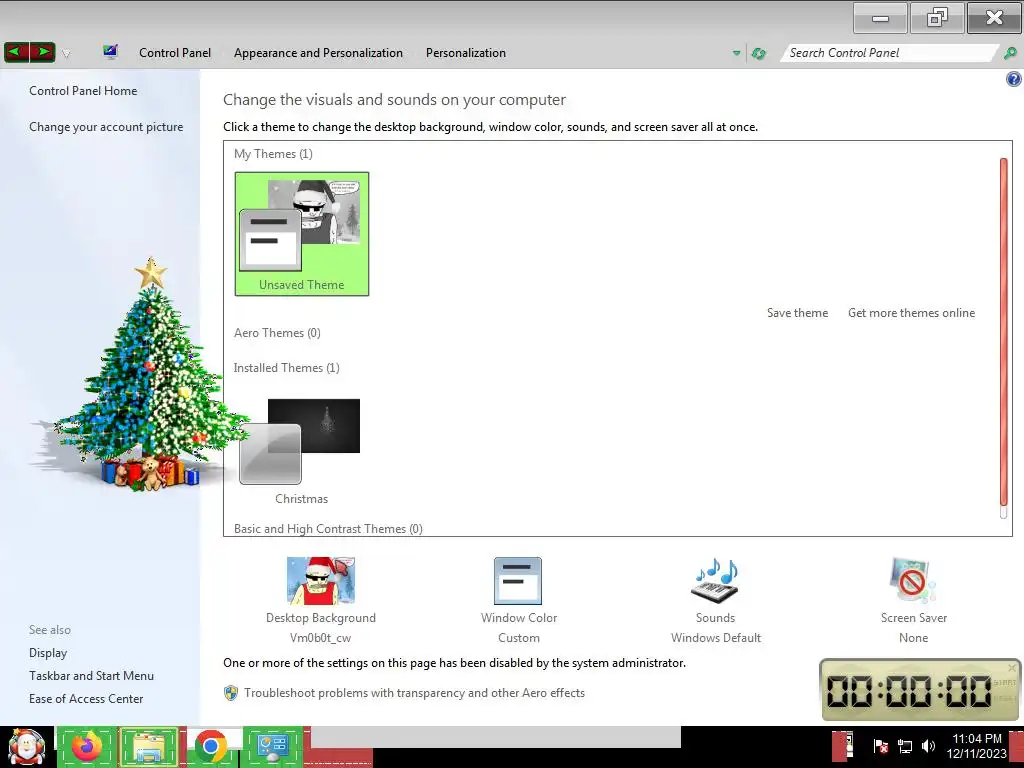The width and height of the screenshot is (1024, 768).
Task: Open the Santa Start button
Action: click(x=26, y=746)
